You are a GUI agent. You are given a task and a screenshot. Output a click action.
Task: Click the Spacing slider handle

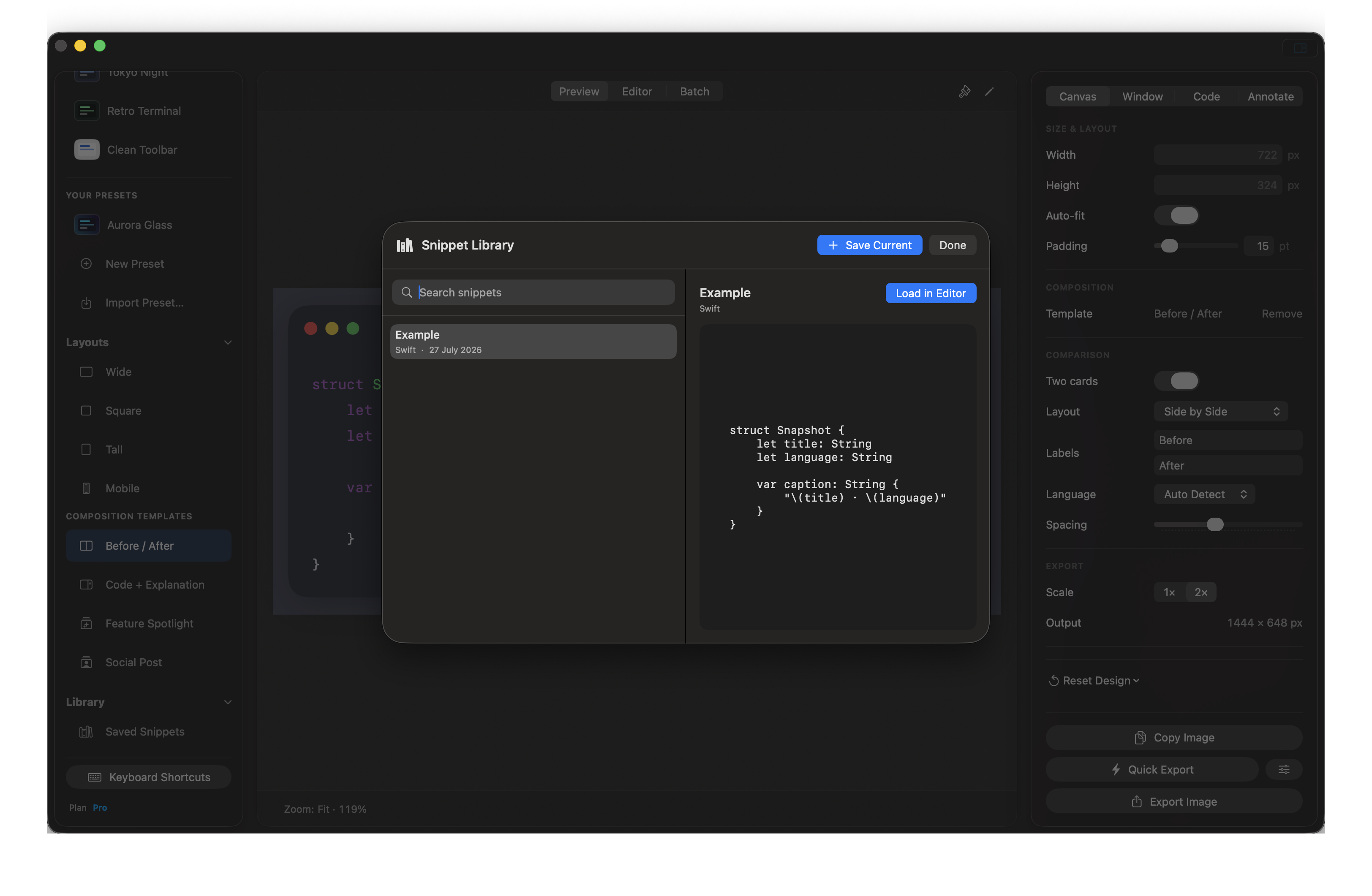[1214, 525]
